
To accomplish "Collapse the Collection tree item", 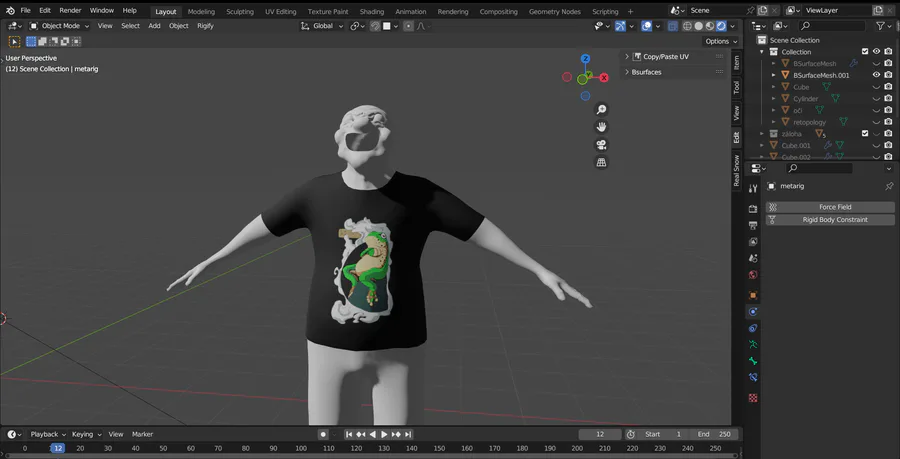I will [762, 52].
